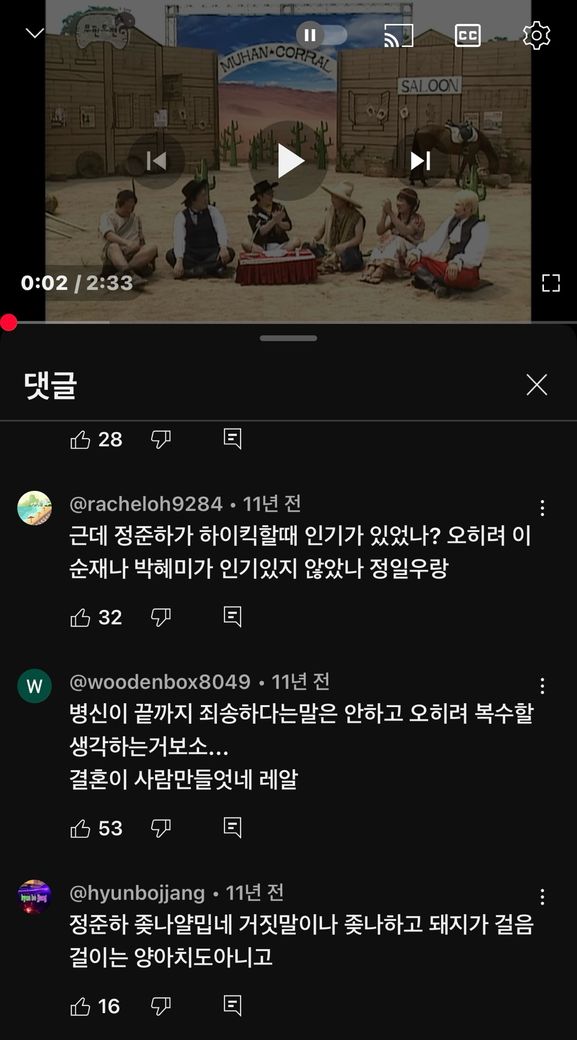The height and width of the screenshot is (1040, 577).
Task: Open more options for @racheloh9284 comment
Action: point(543,508)
